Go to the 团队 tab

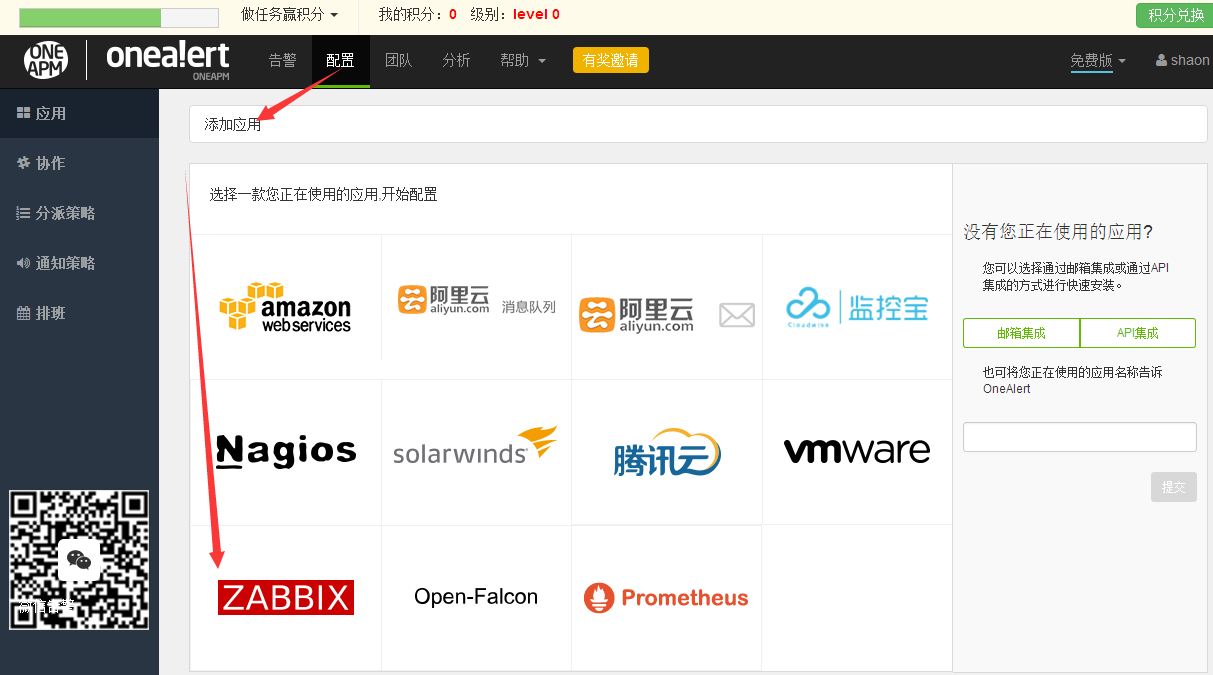398,60
